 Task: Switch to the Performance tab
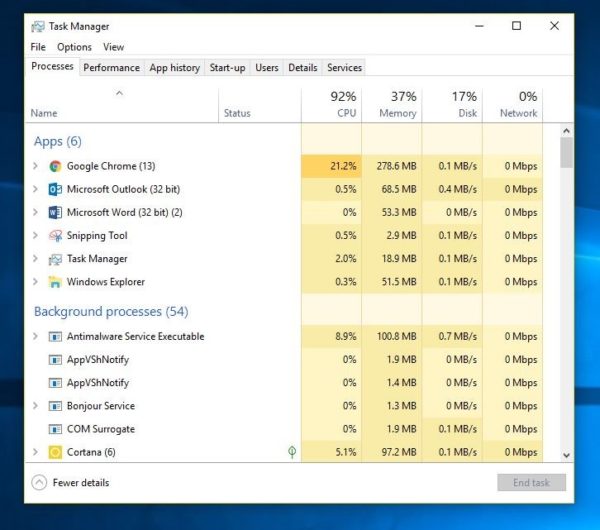click(x=111, y=68)
